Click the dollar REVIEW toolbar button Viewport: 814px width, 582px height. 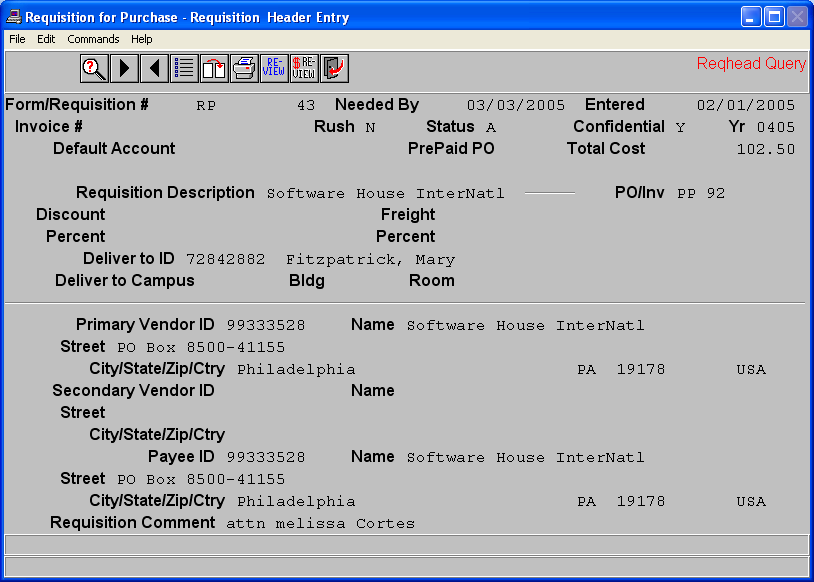coord(304,68)
